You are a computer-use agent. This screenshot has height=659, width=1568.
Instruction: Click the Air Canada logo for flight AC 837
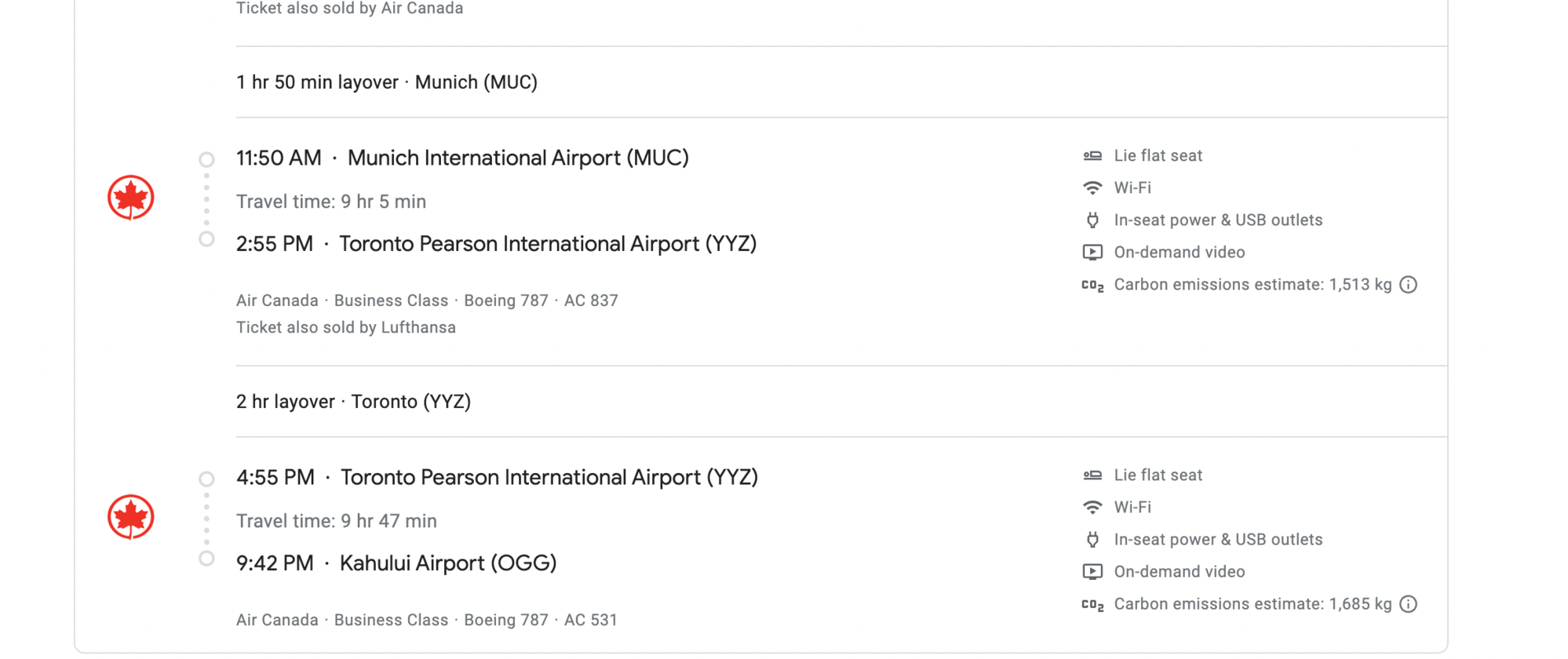coord(130,198)
